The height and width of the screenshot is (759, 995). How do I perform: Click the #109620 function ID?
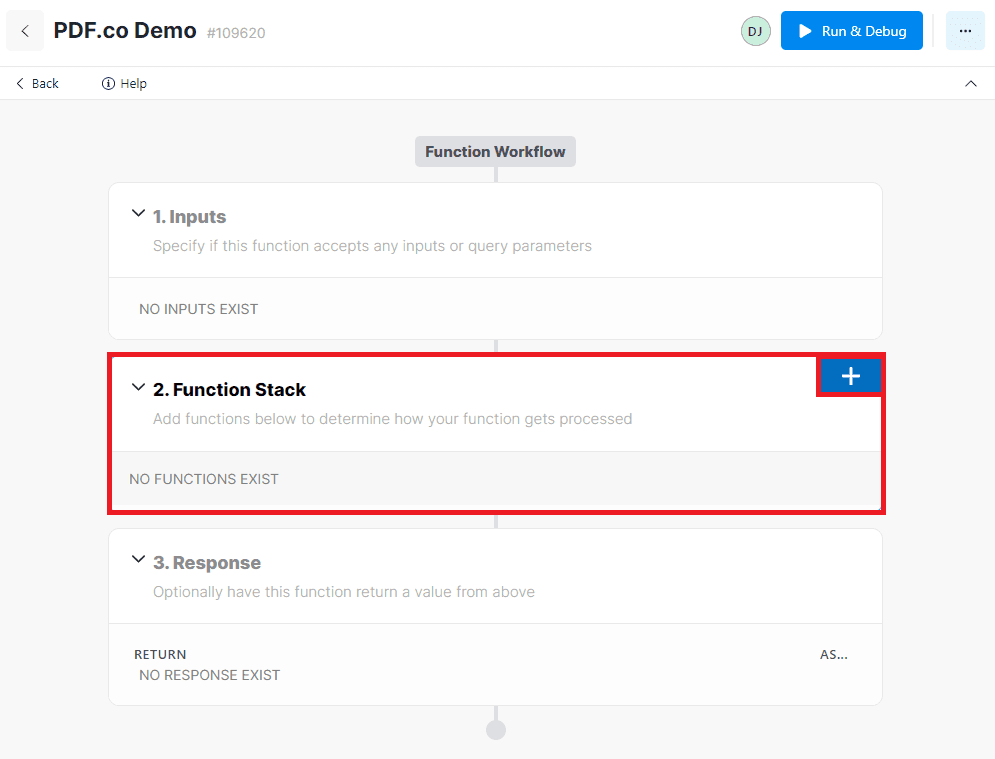point(236,33)
